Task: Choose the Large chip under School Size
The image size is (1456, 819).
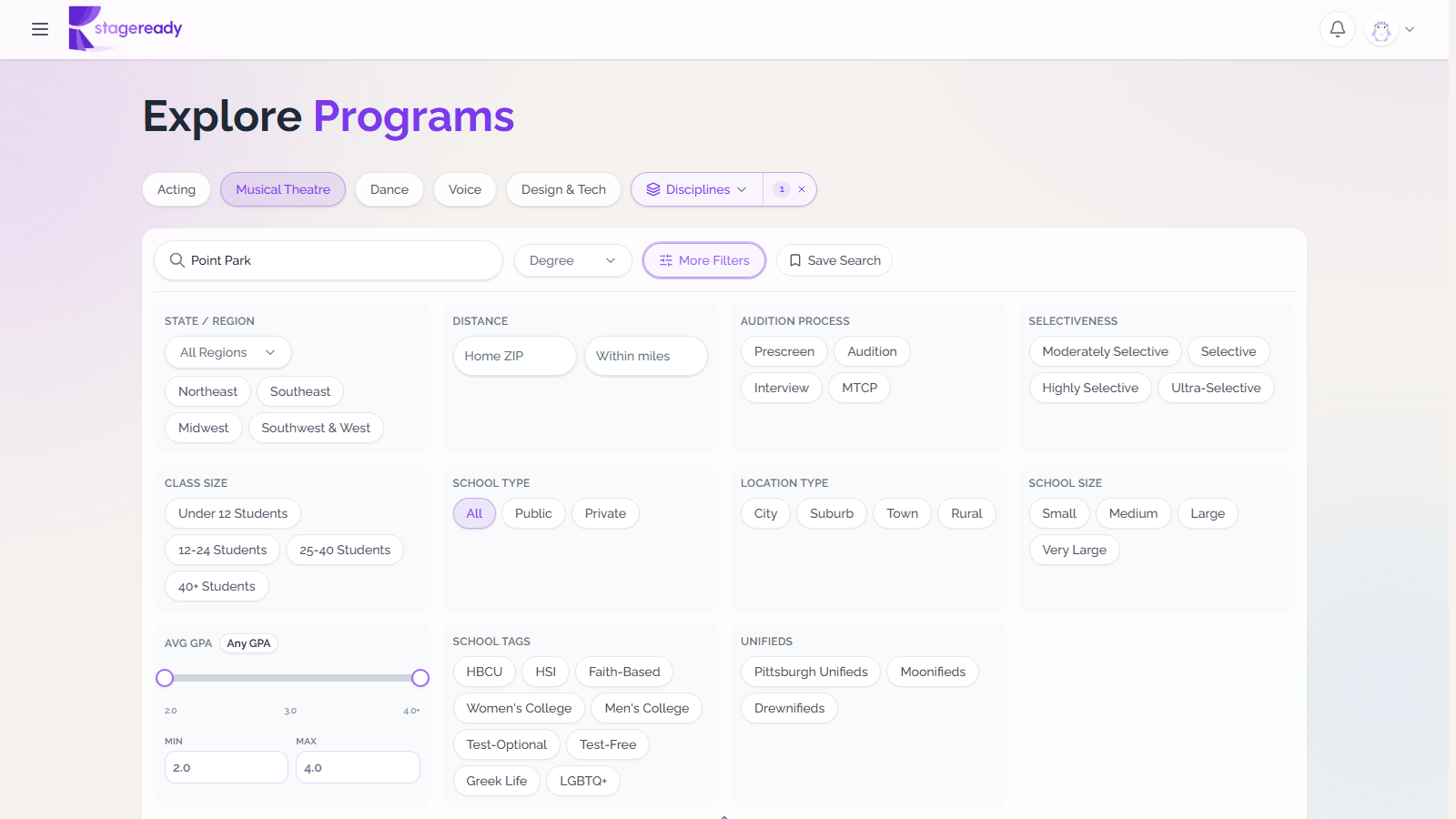Action: [1208, 513]
